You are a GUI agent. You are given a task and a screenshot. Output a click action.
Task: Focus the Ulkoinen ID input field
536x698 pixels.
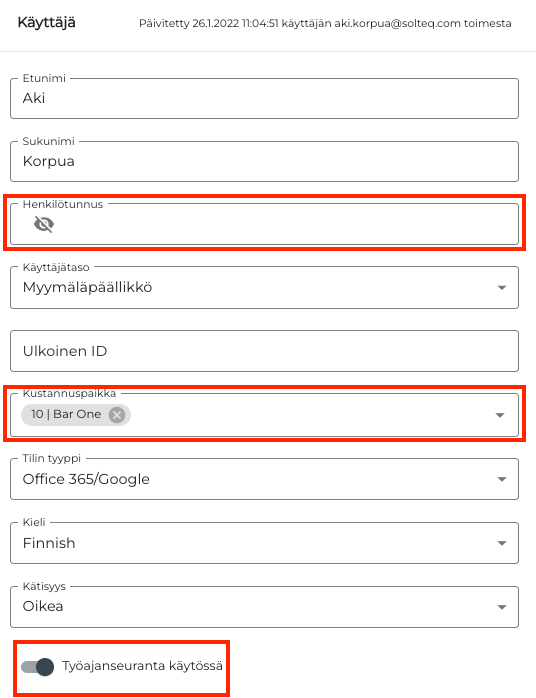point(264,351)
